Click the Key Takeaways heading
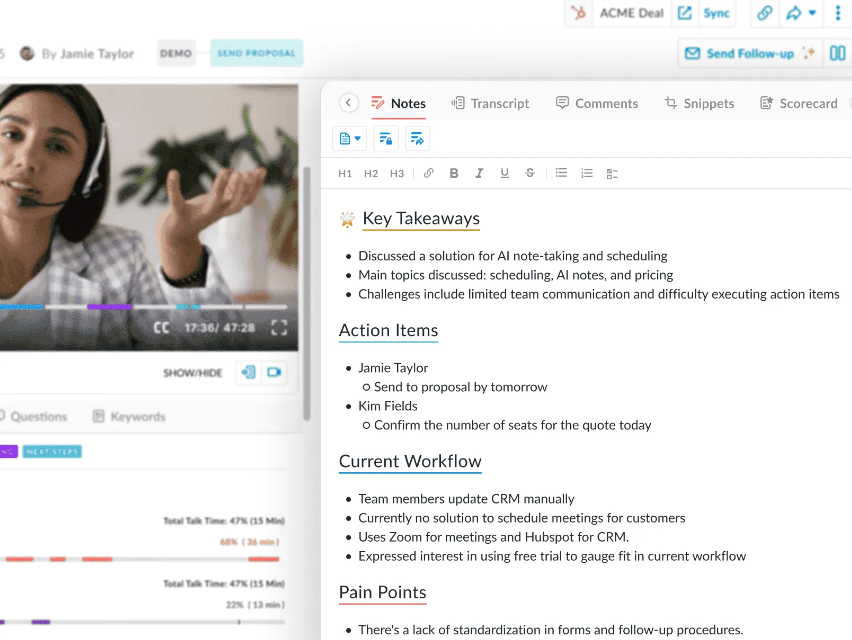The image size is (852, 640). (421, 218)
